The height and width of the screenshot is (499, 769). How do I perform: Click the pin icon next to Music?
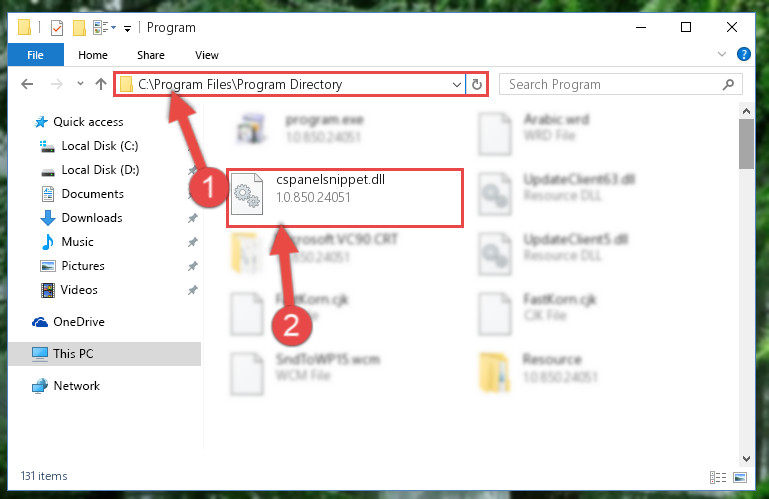[x=193, y=242]
